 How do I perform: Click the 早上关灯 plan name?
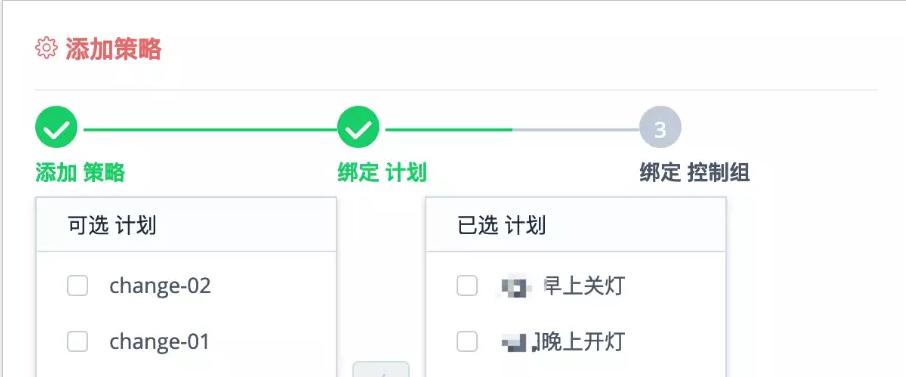584,286
